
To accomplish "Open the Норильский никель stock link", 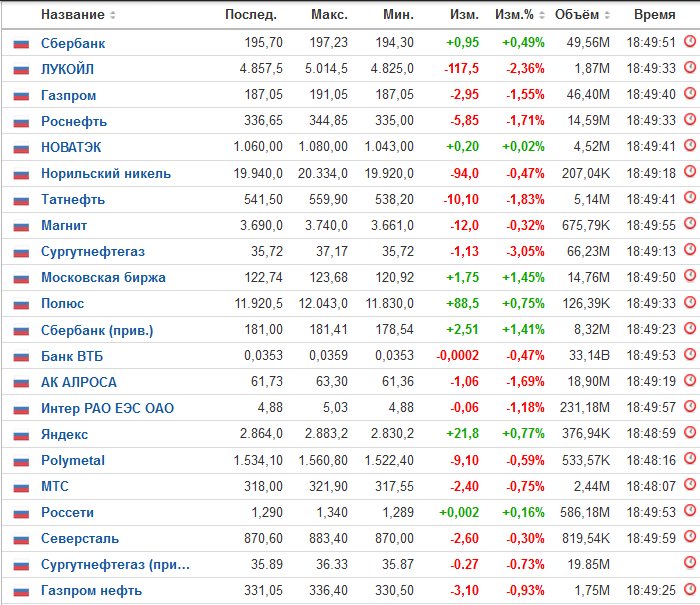I will (106, 173).
